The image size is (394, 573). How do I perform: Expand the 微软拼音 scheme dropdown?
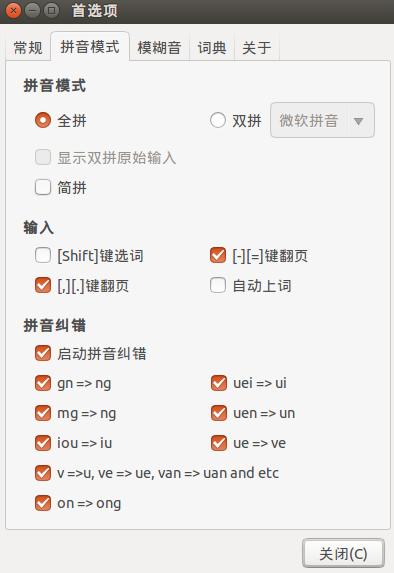(x=322, y=120)
